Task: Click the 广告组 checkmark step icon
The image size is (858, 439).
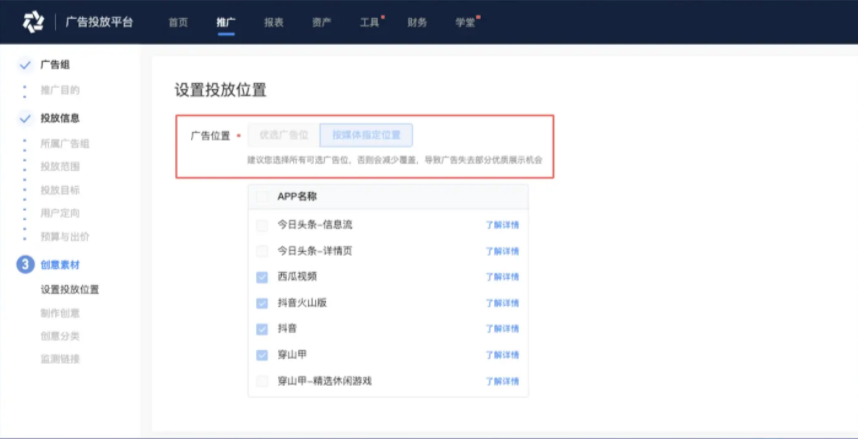Action: [x=25, y=65]
